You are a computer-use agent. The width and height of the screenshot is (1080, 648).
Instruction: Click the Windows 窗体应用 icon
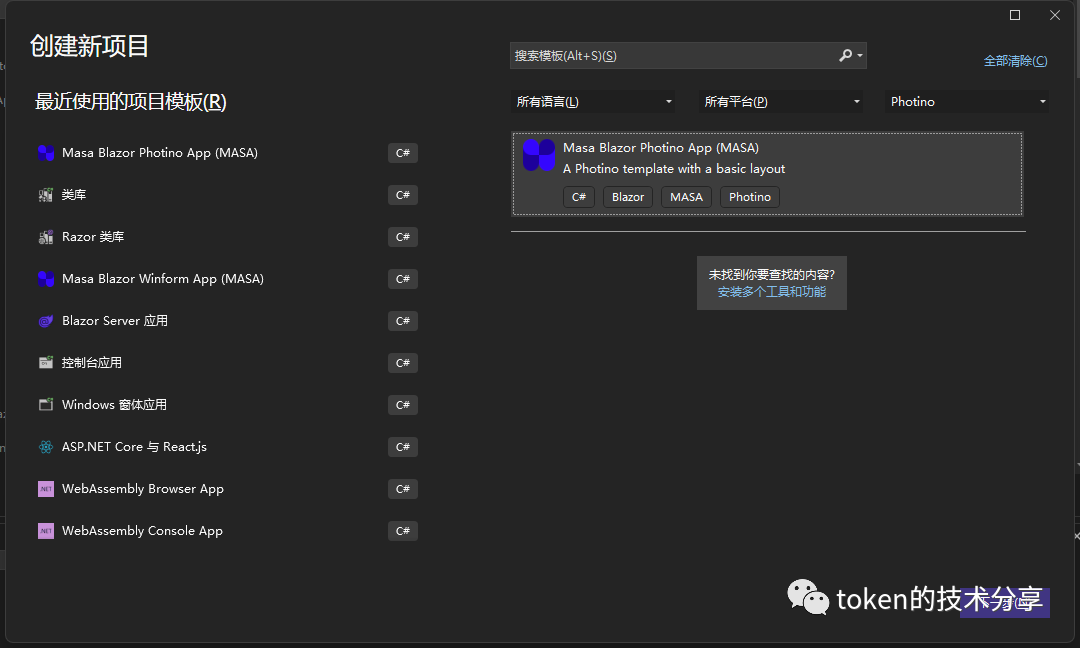tap(45, 405)
